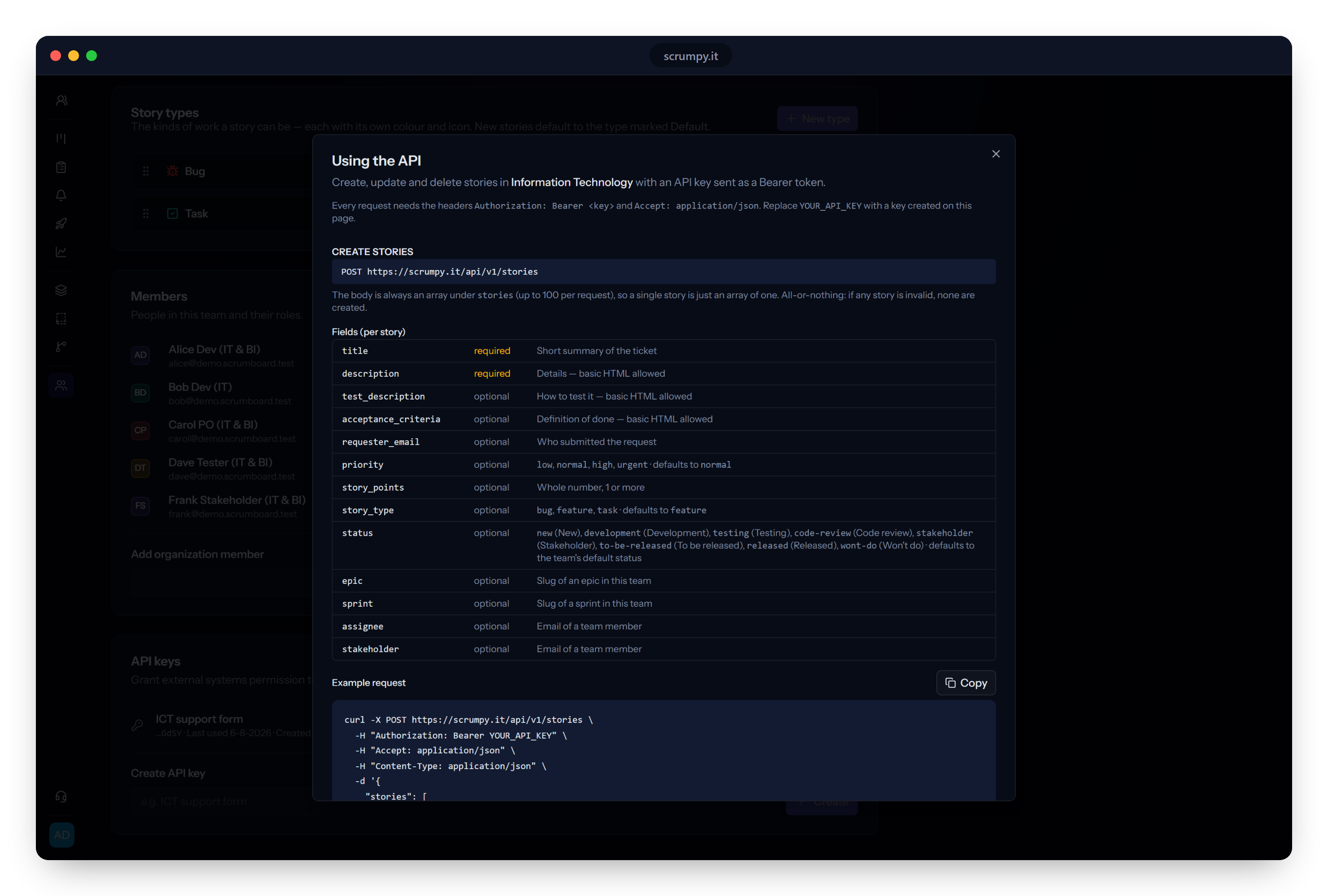Click the key icon beside ICT support form
Viewport: 1328px width, 896px height.
138,725
